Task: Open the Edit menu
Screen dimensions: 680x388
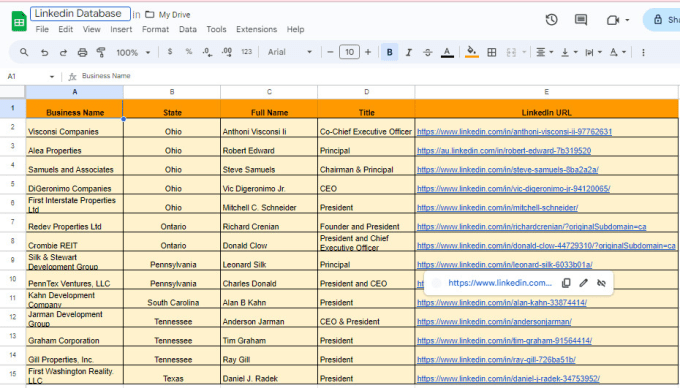Action: (x=65, y=29)
